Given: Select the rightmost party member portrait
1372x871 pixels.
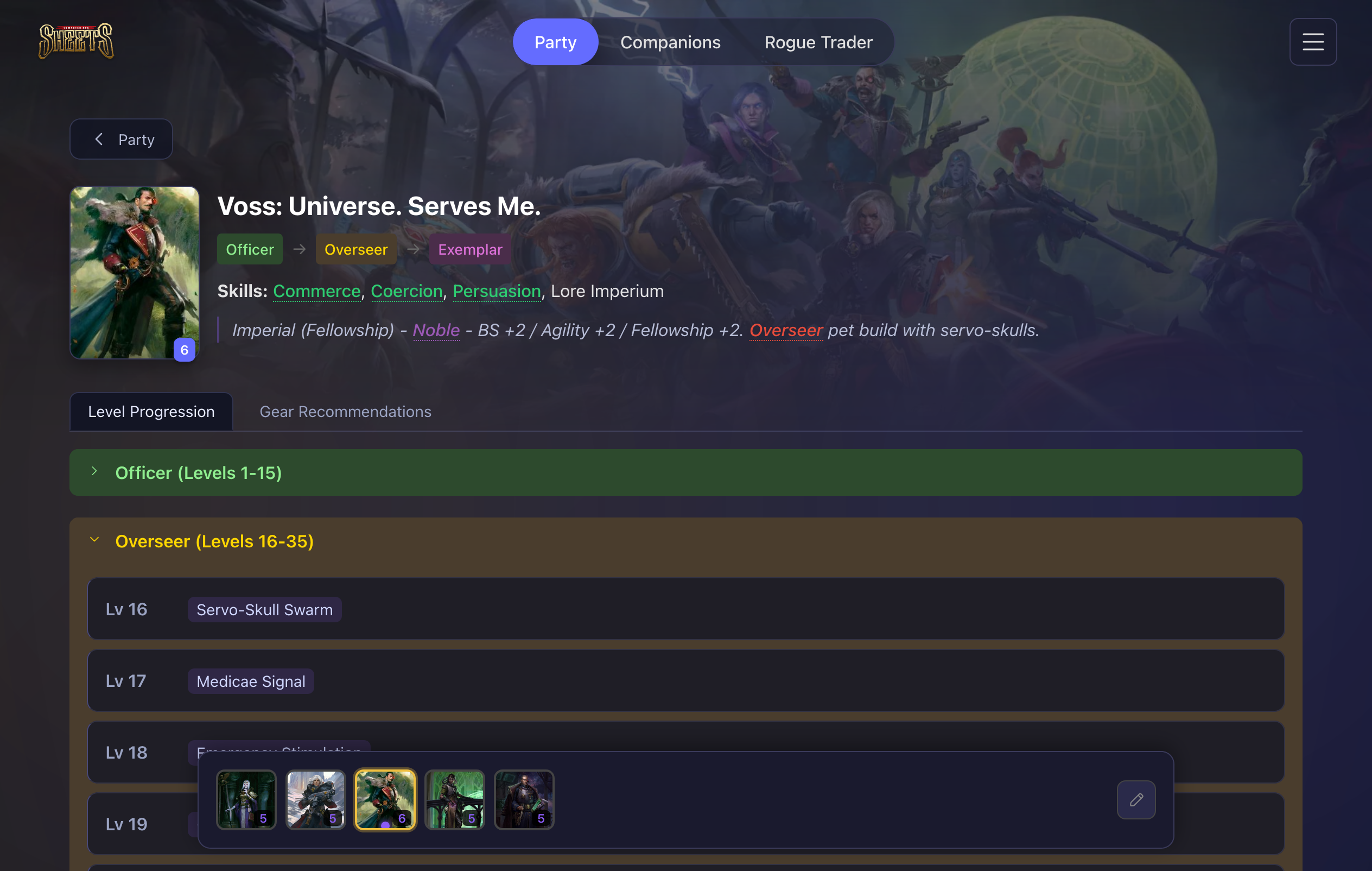Looking at the screenshot, I should (x=524, y=800).
